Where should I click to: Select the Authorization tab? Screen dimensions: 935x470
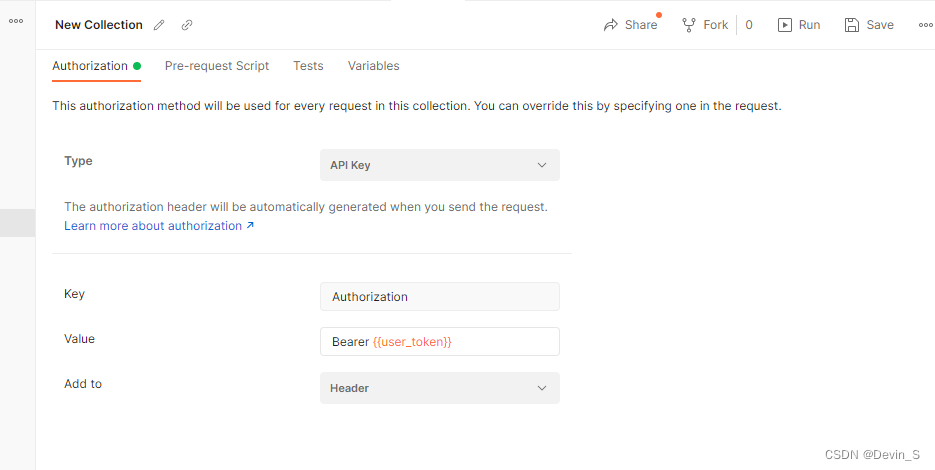pyautogui.click(x=90, y=66)
